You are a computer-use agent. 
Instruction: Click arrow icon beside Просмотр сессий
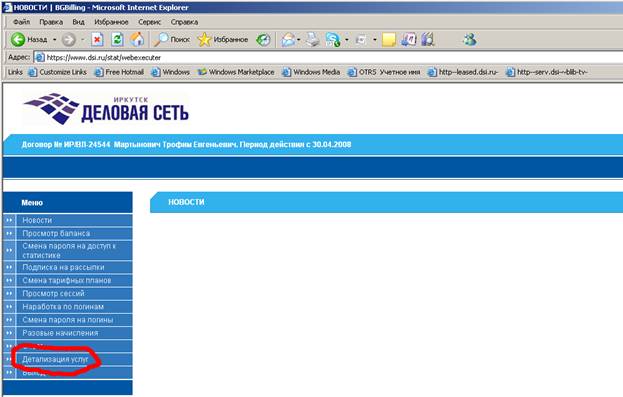[9, 293]
